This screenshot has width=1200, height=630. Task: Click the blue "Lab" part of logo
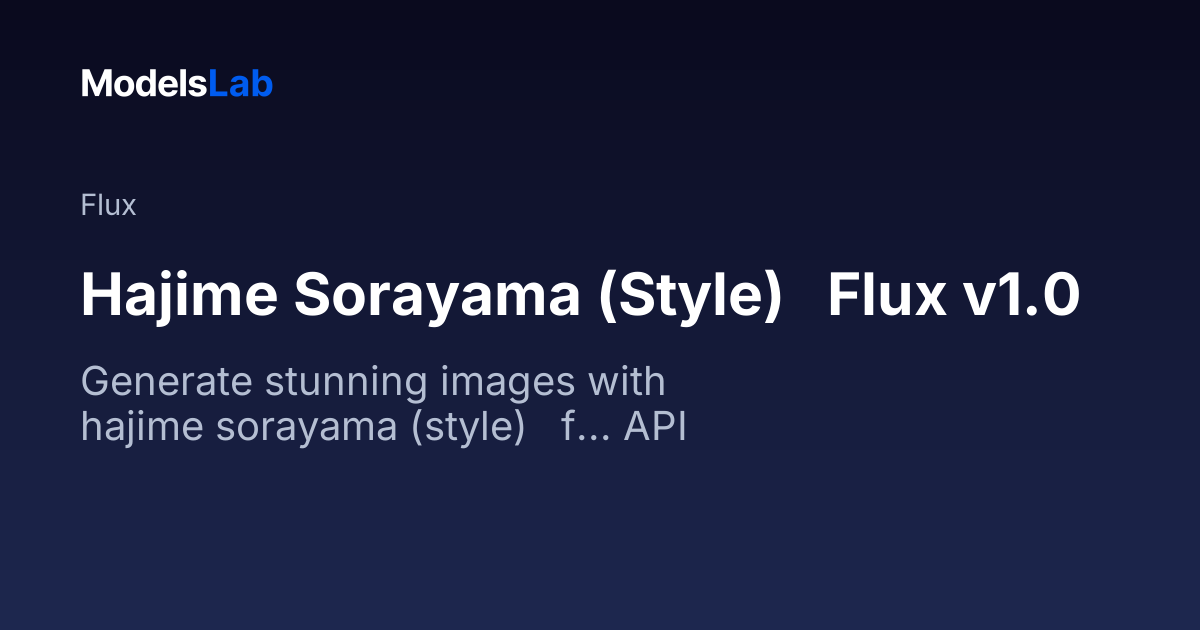[240, 84]
